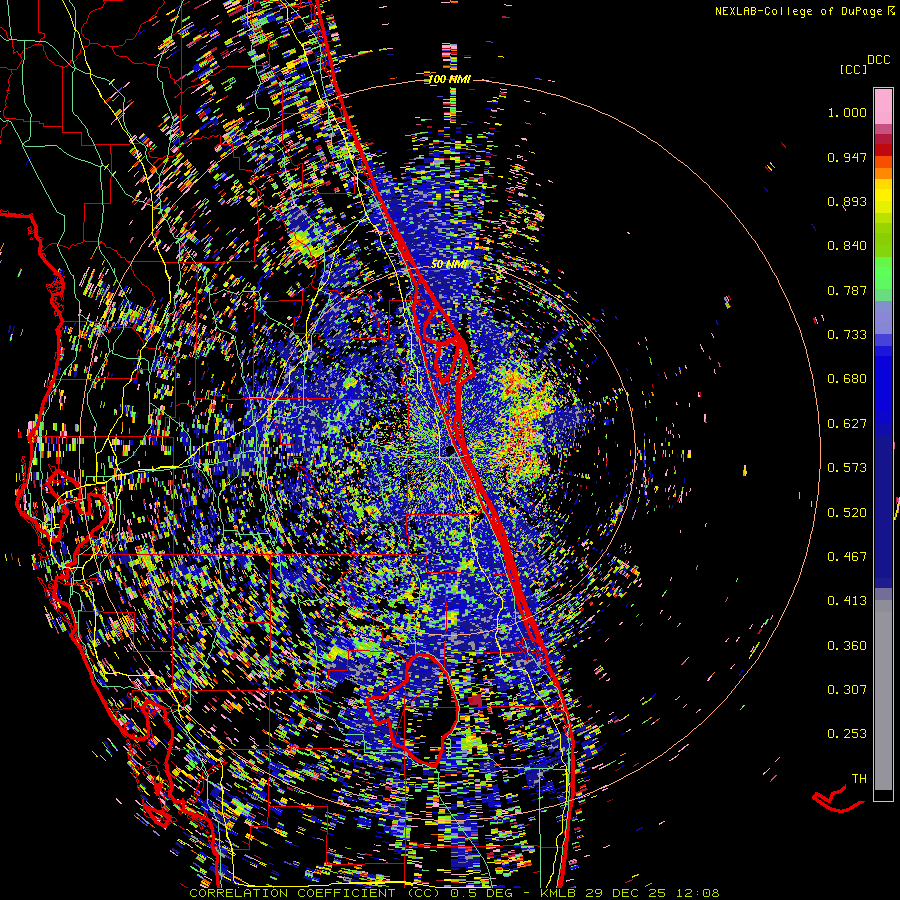Click the 1.000 value on the legend
The image size is (900, 900).
(847, 112)
